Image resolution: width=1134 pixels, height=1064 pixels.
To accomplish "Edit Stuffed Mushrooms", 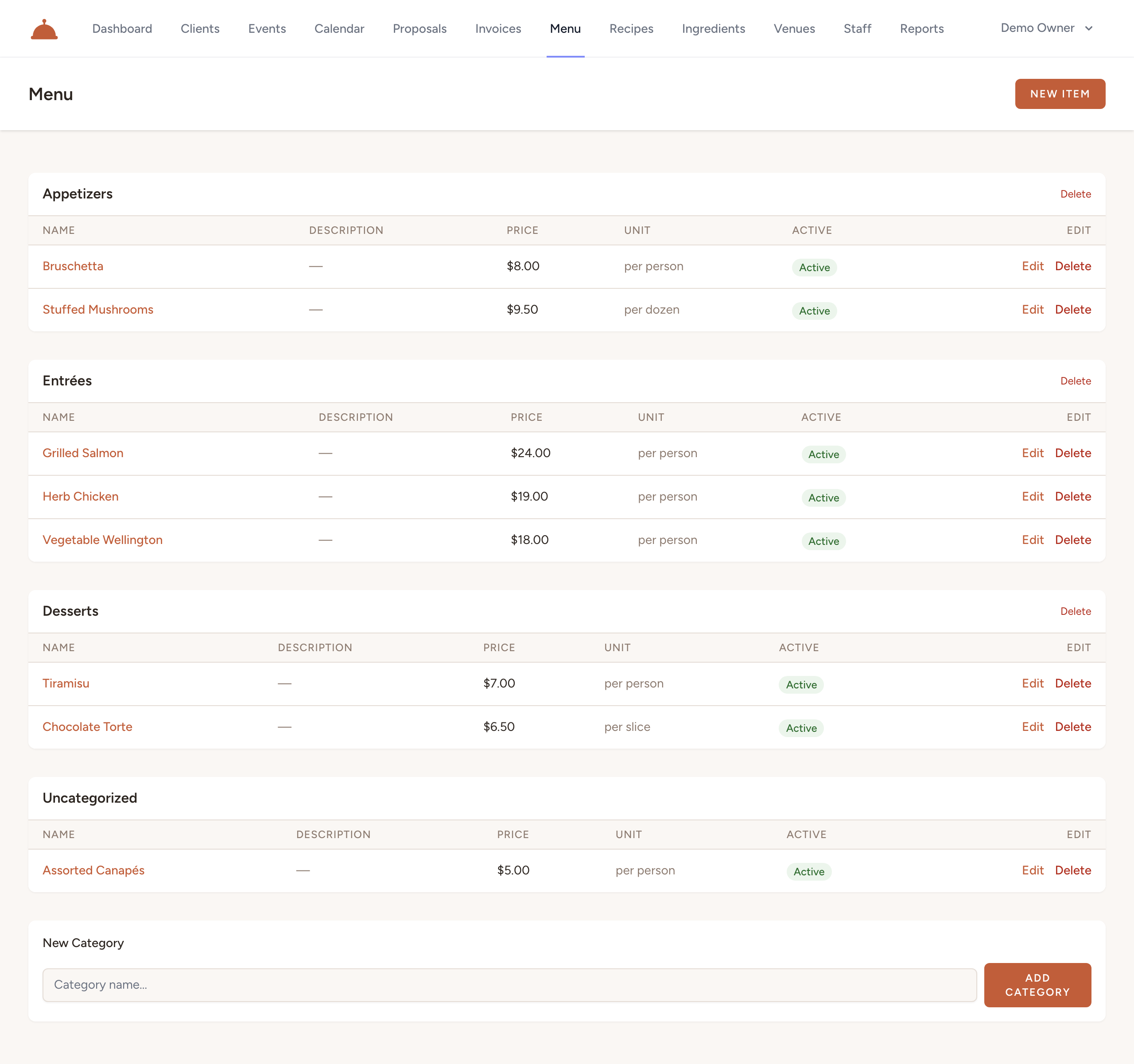I will (x=1033, y=309).
